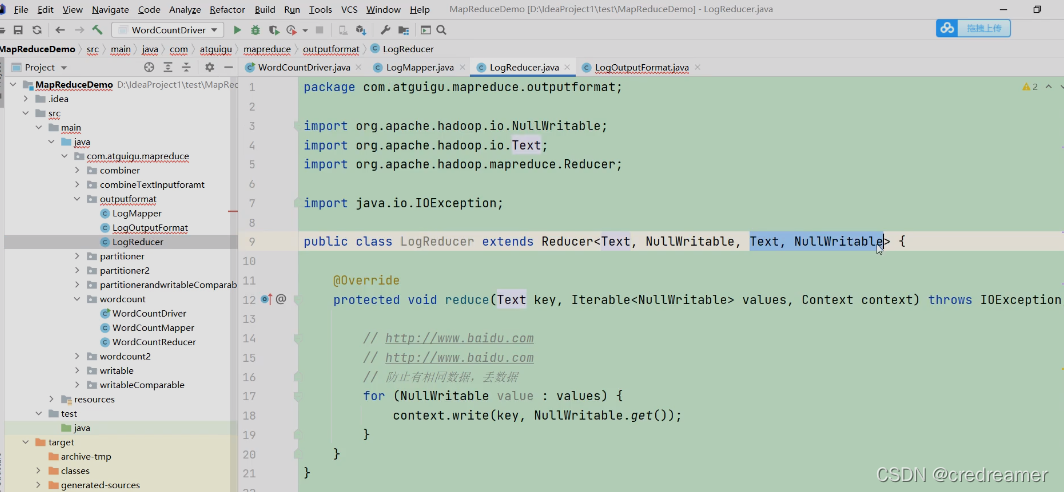Click the reduce method name on line 12
Screen dimensions: 1064x492
tap(467, 299)
